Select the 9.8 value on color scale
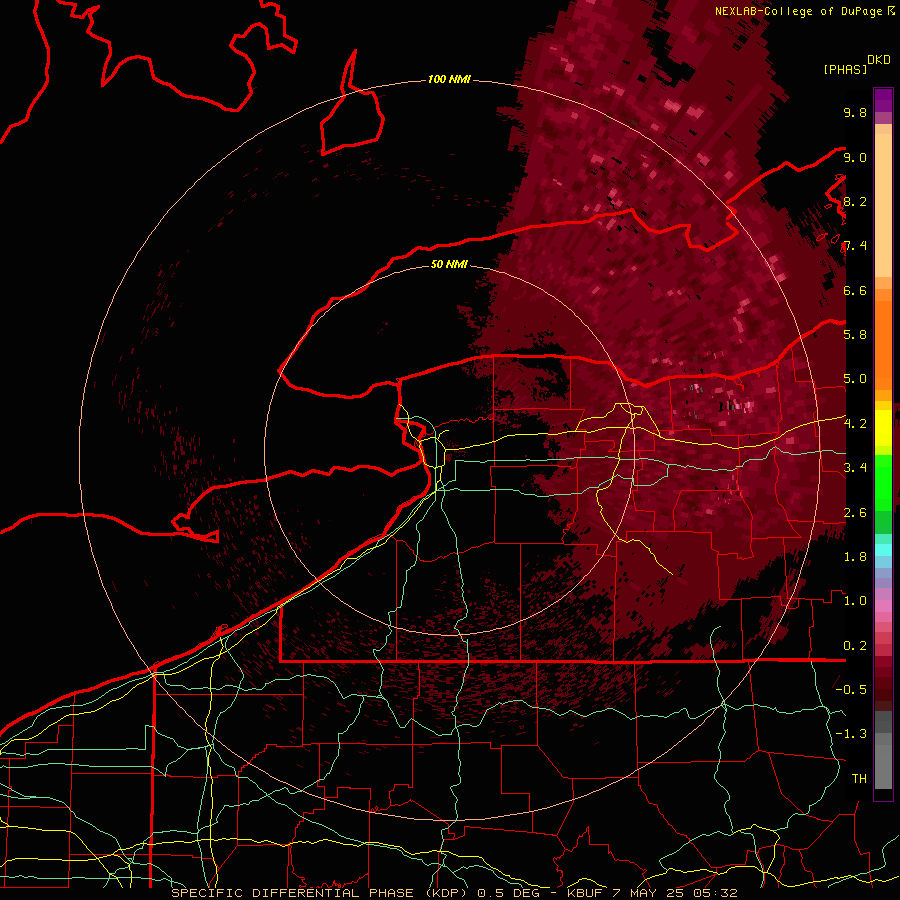Image resolution: width=900 pixels, height=900 pixels. pos(855,112)
